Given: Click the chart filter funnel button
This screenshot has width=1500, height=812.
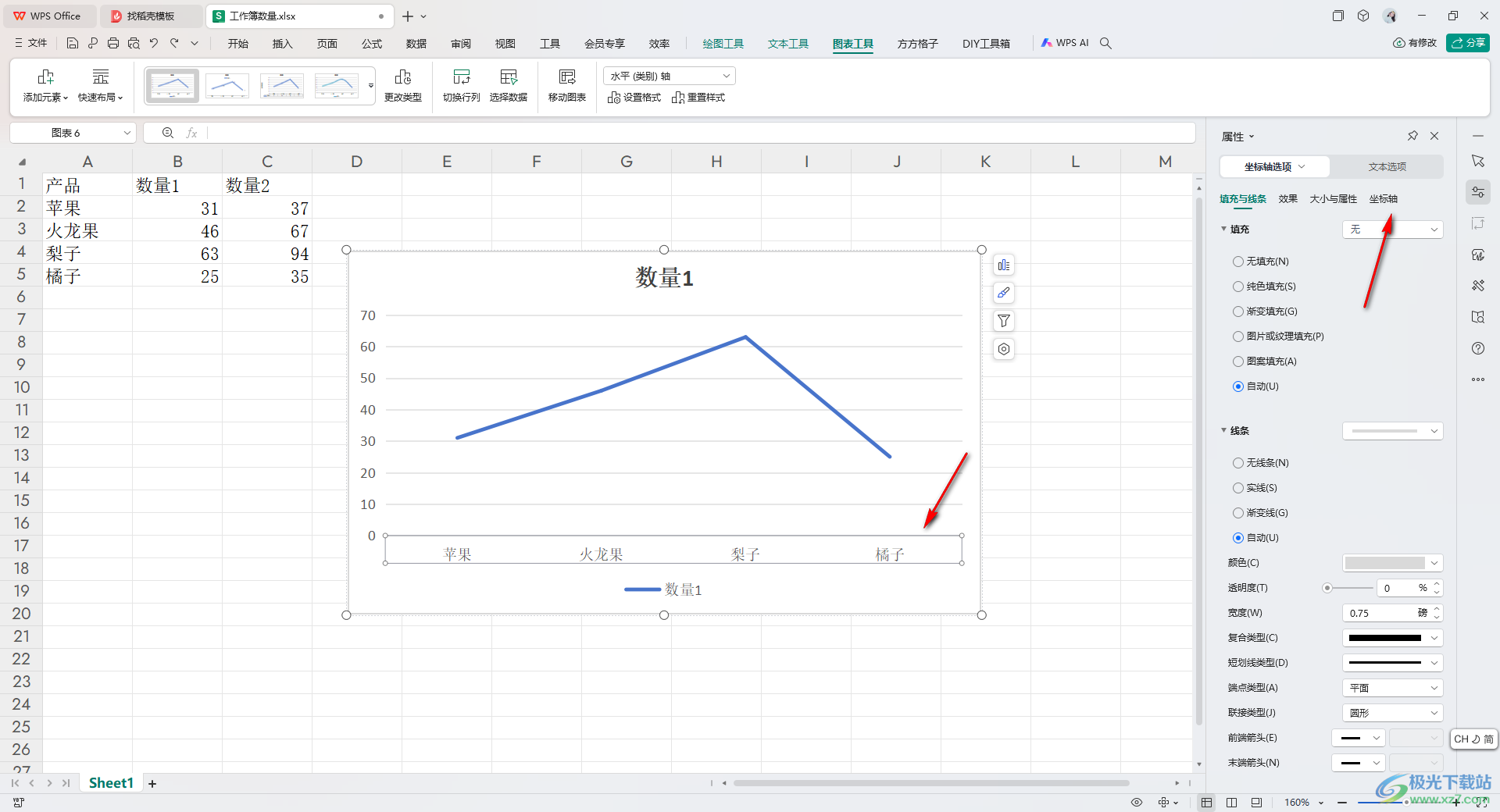Looking at the screenshot, I should [x=1004, y=321].
